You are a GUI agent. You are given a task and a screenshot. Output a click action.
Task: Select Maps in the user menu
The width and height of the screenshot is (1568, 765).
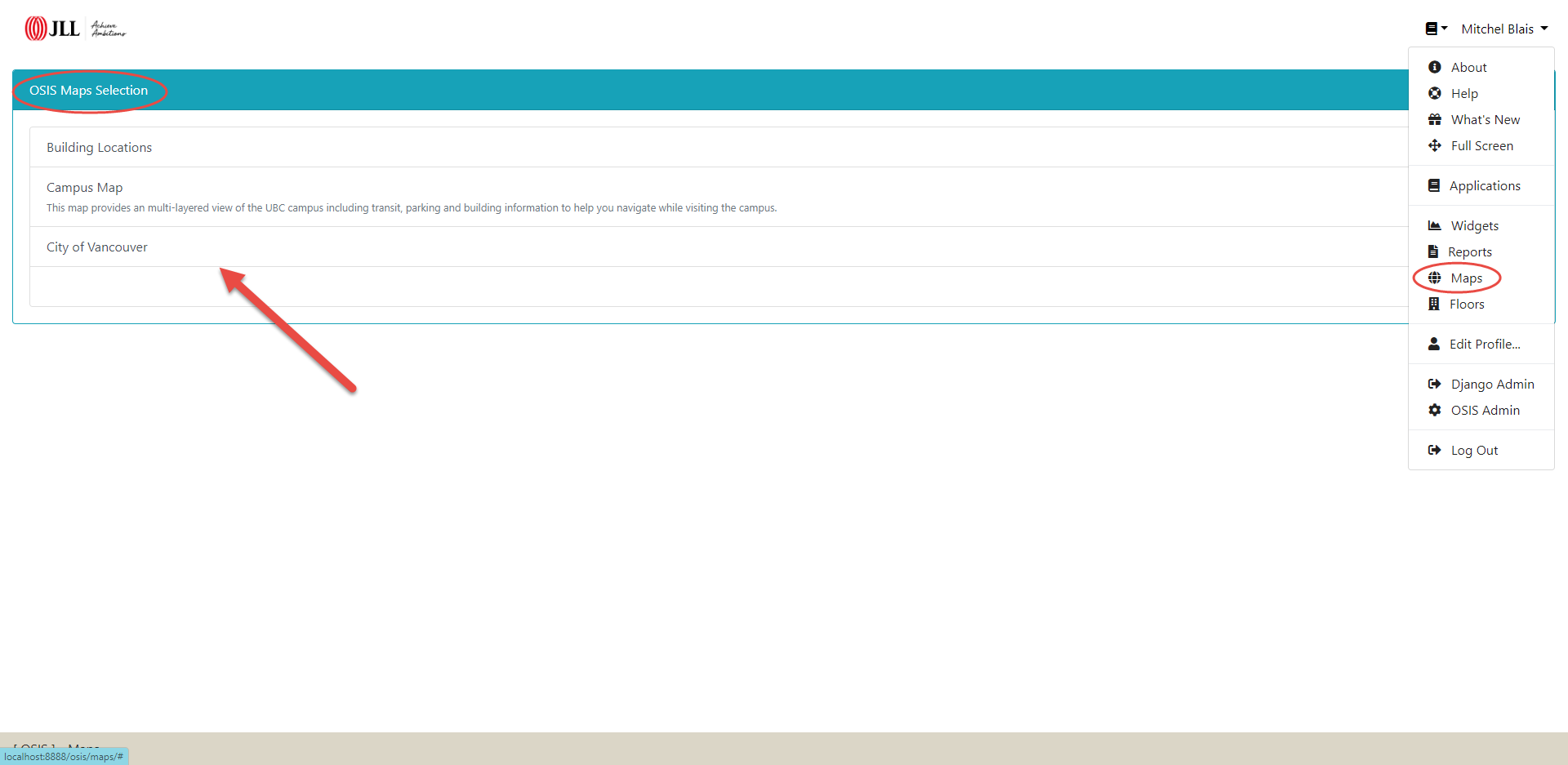tap(1466, 278)
